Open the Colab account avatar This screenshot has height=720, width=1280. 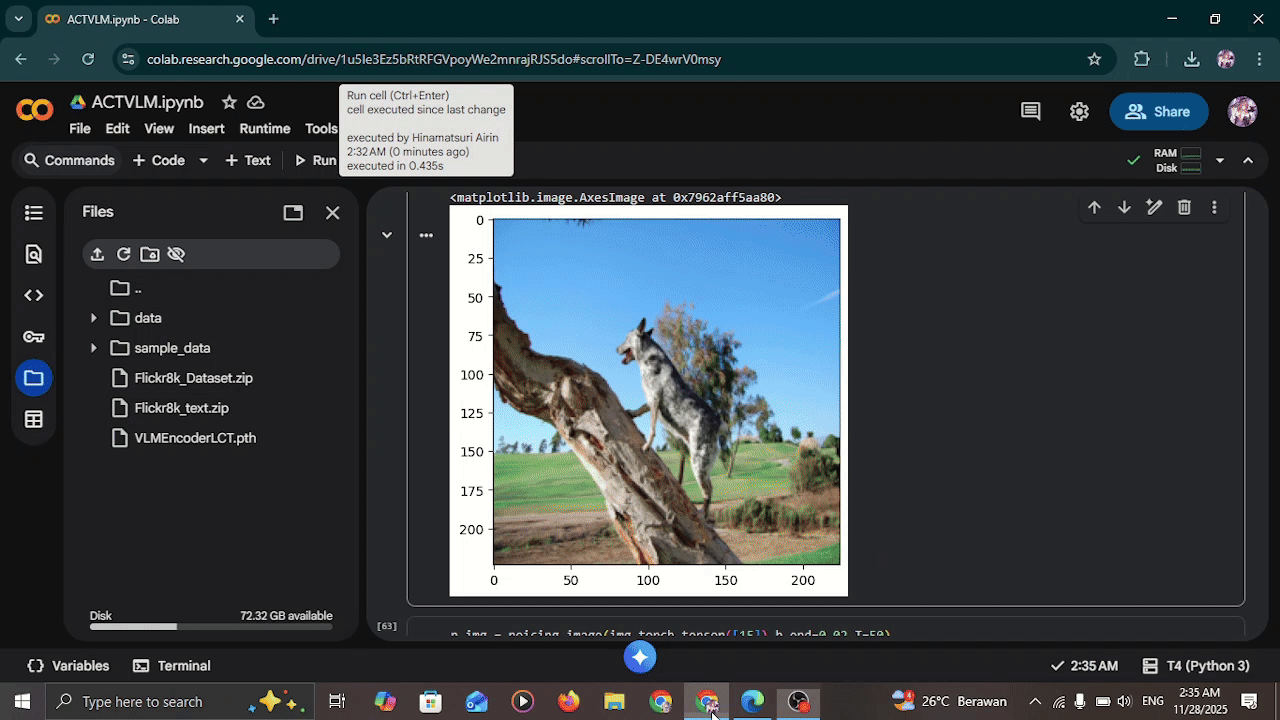pyautogui.click(x=1242, y=111)
